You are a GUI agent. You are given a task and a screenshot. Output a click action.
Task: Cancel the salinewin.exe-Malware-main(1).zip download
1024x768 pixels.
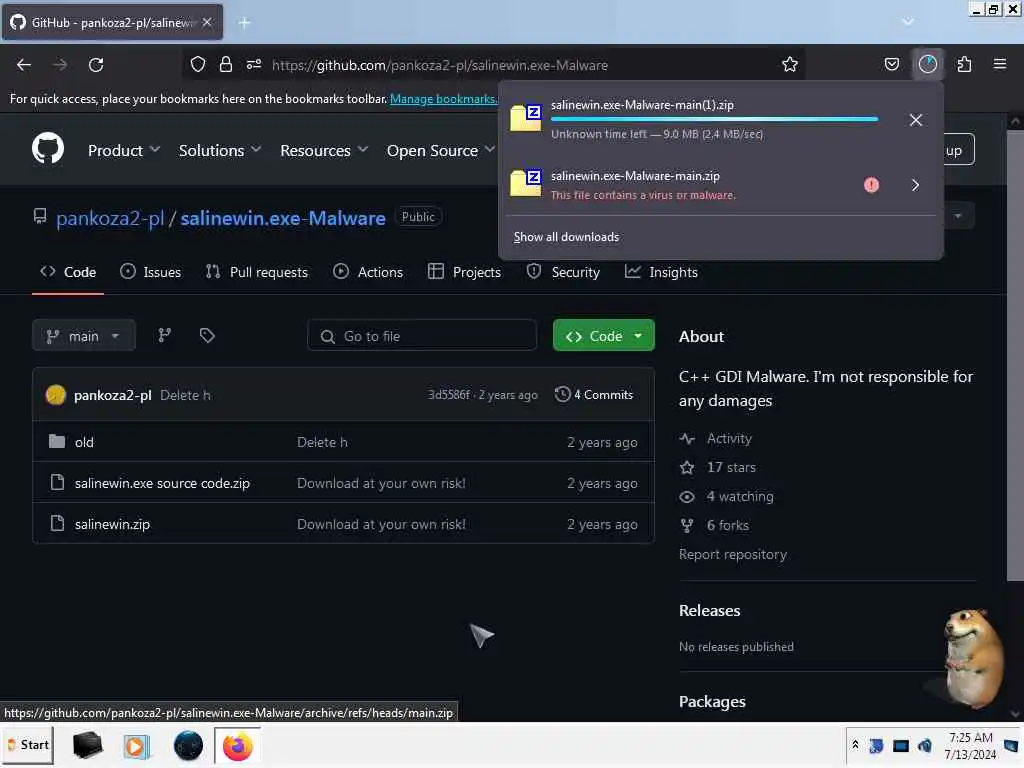point(916,120)
